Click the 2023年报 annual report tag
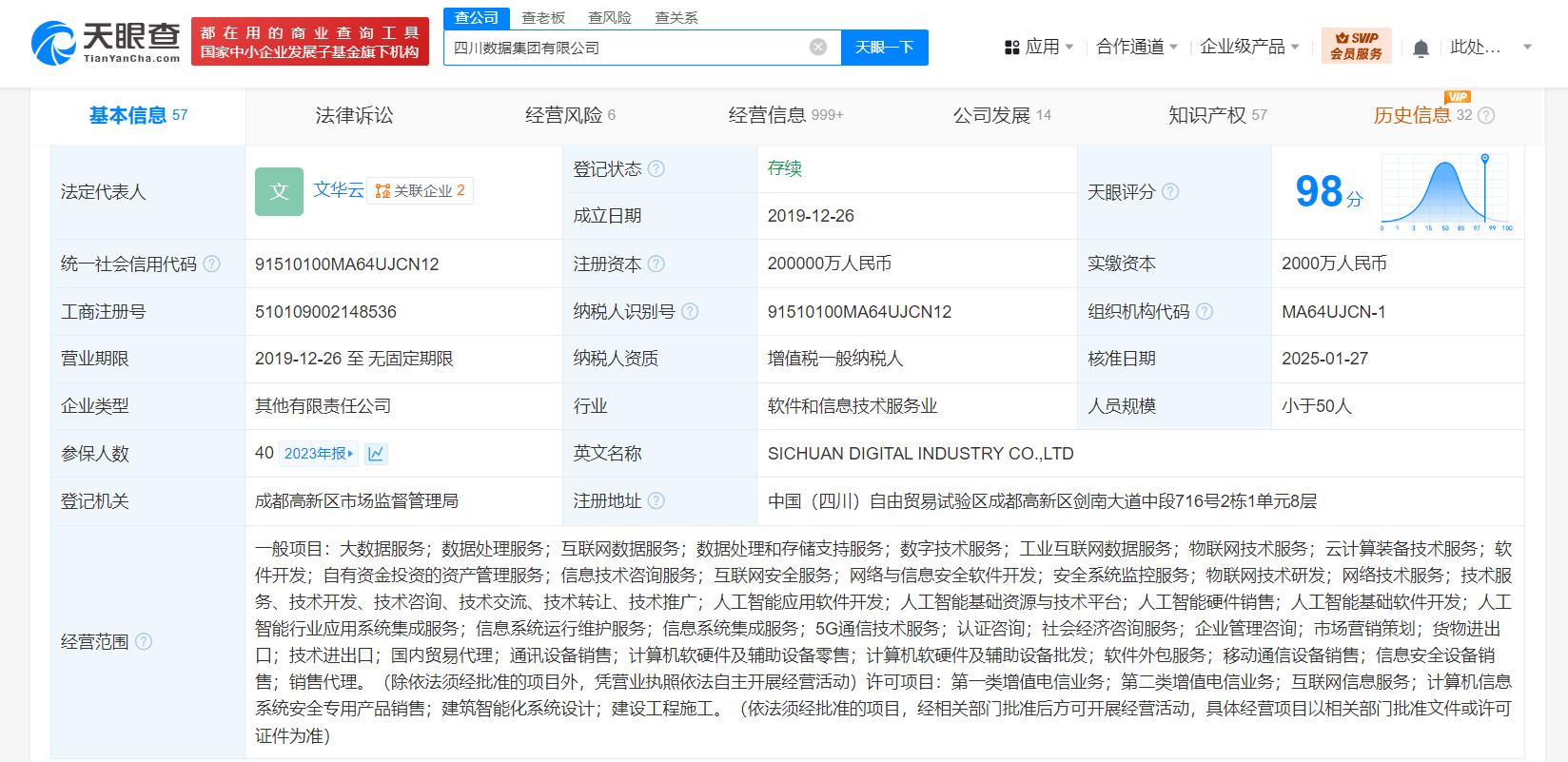The width and height of the screenshot is (1568, 762). click(x=319, y=454)
